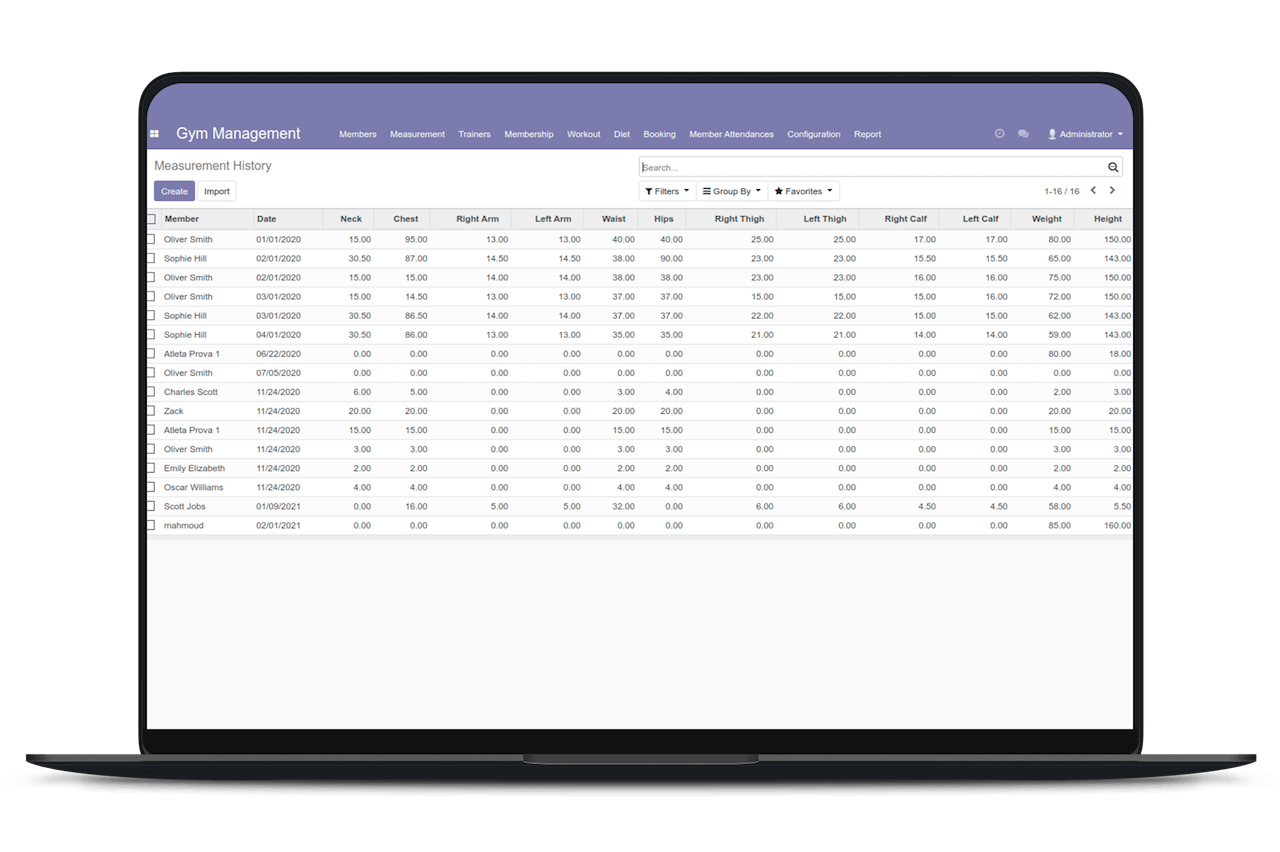Open the Members menu
Viewport: 1280px width, 852px height.
358,134
